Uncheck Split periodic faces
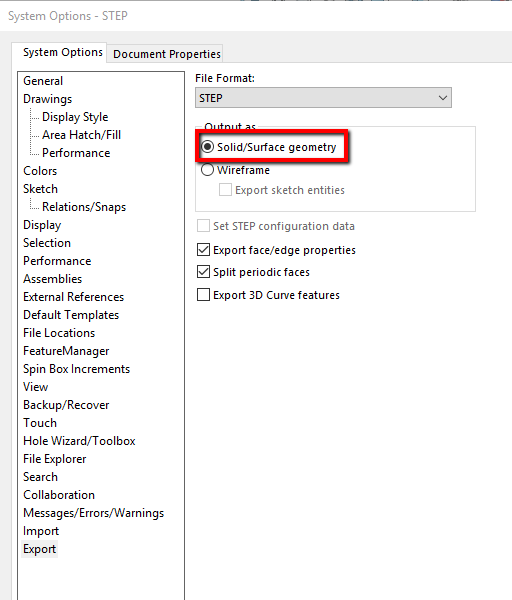The image size is (512, 600). [203, 272]
